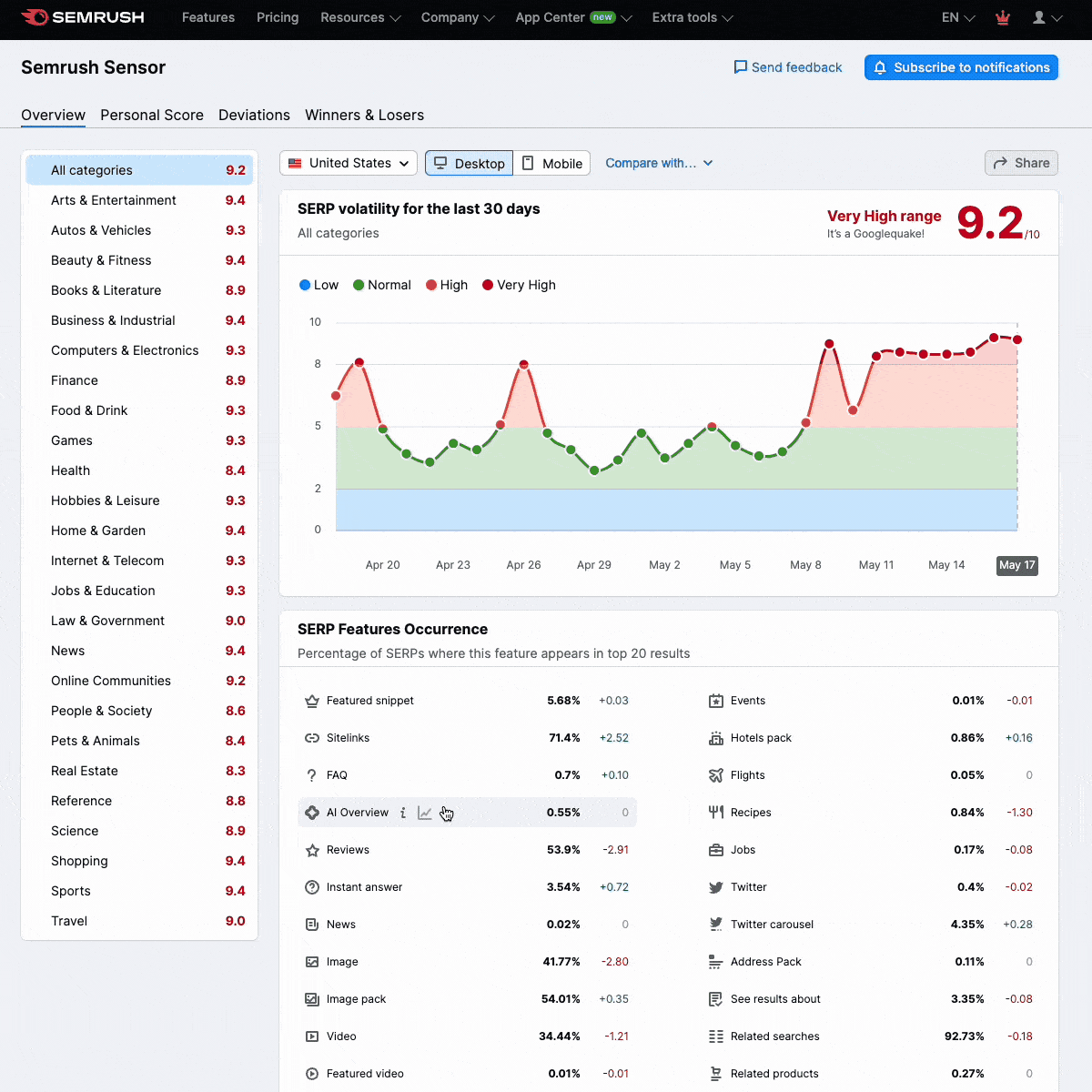Open the United States country dropdown

(349, 163)
